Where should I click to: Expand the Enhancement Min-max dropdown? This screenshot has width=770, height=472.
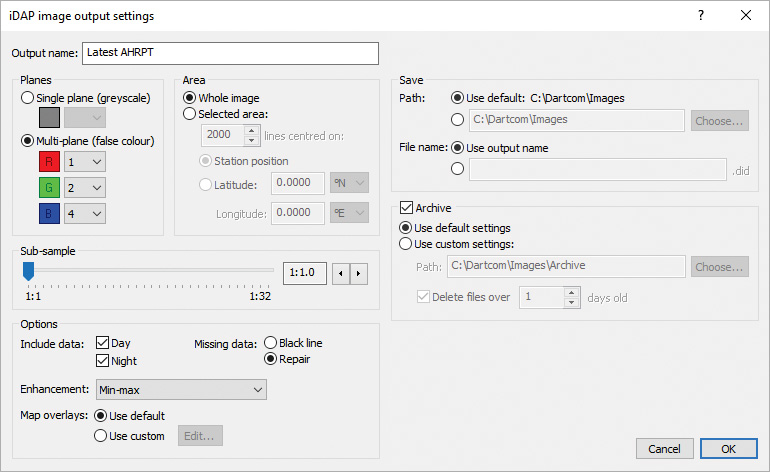point(181,389)
